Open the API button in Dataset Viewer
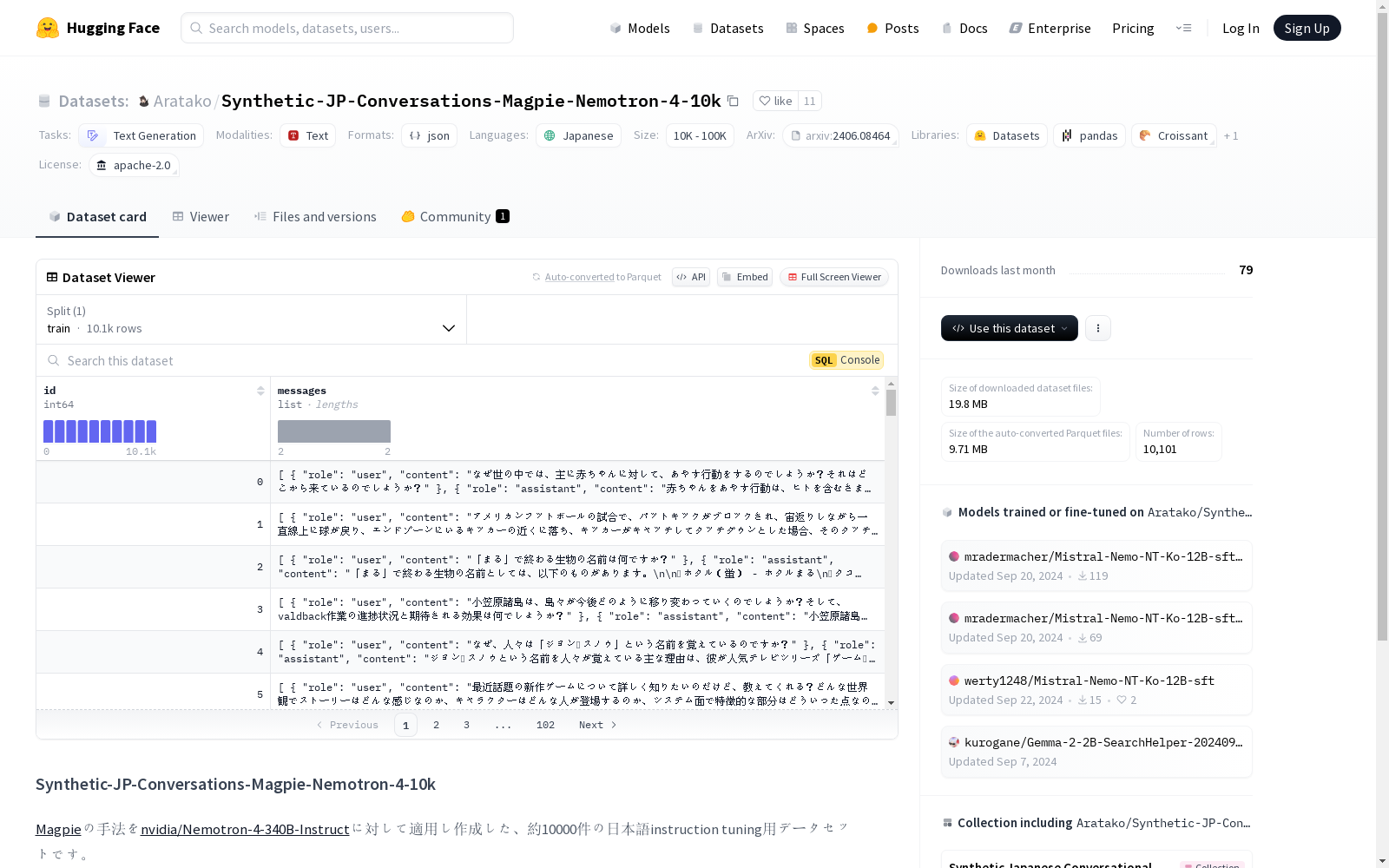Image resolution: width=1389 pixels, height=868 pixels. tap(691, 277)
